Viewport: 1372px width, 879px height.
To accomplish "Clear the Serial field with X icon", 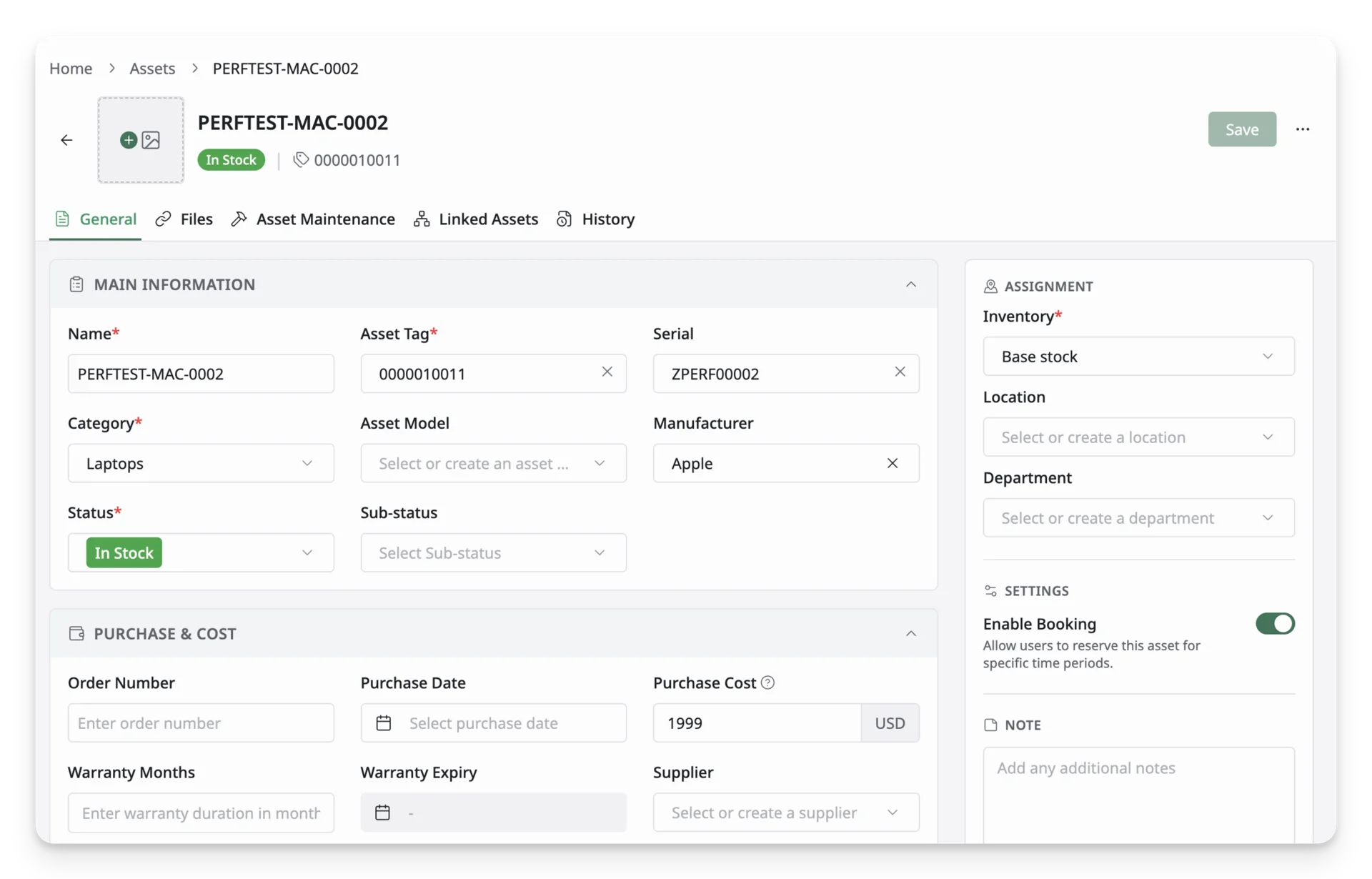I will (x=900, y=372).
